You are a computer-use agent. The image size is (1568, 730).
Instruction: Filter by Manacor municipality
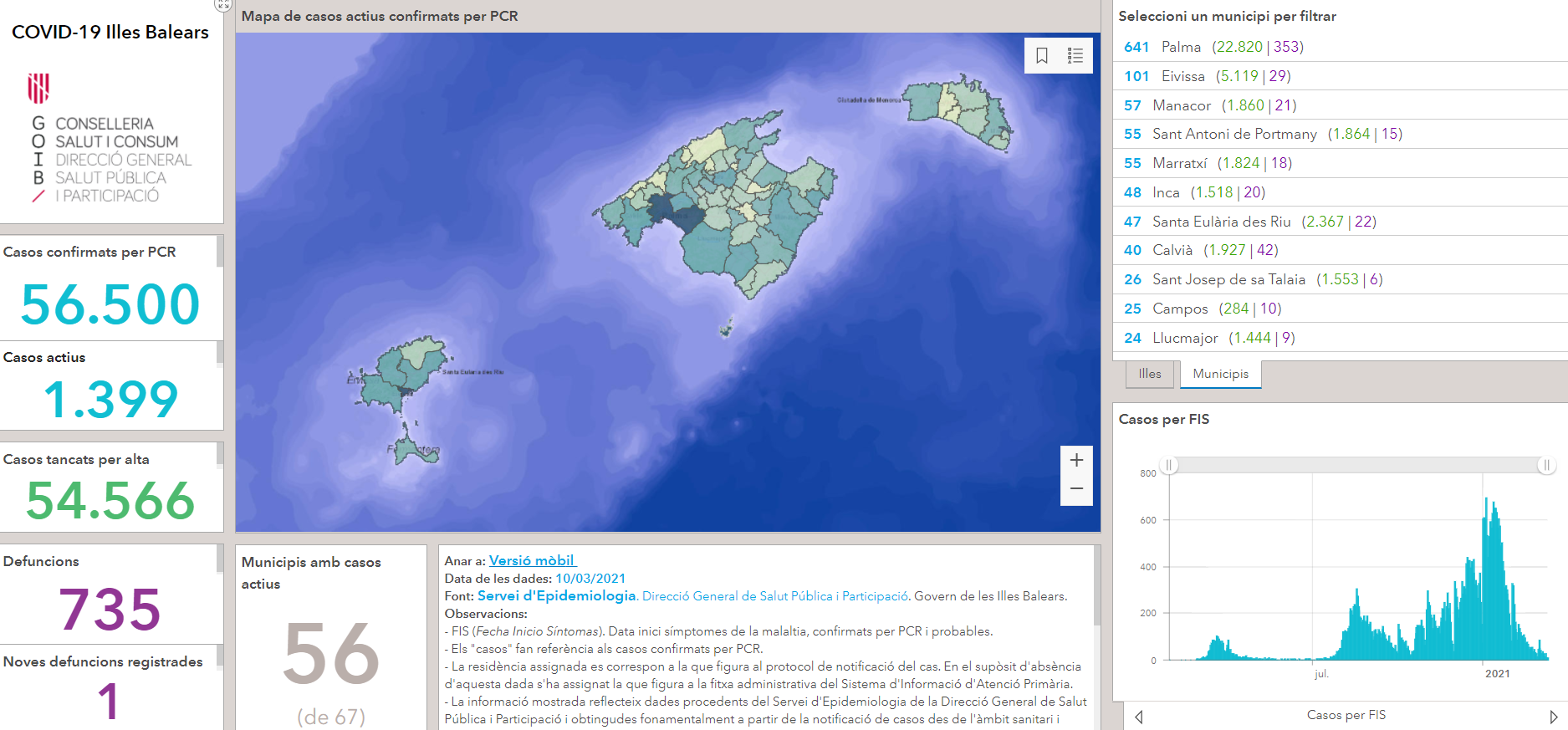(1341, 105)
